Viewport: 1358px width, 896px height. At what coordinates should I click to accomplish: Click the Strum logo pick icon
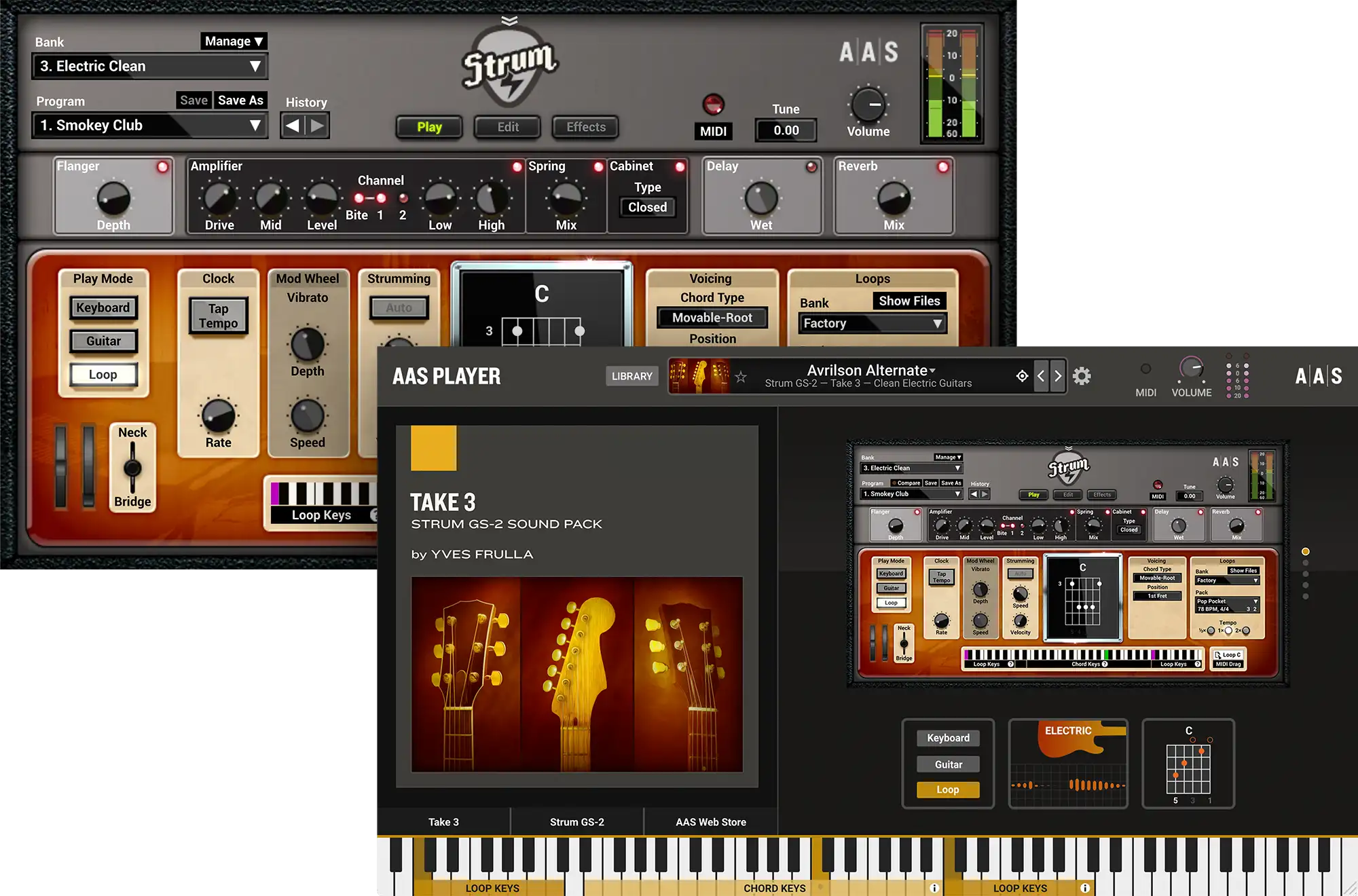pyautogui.click(x=509, y=67)
